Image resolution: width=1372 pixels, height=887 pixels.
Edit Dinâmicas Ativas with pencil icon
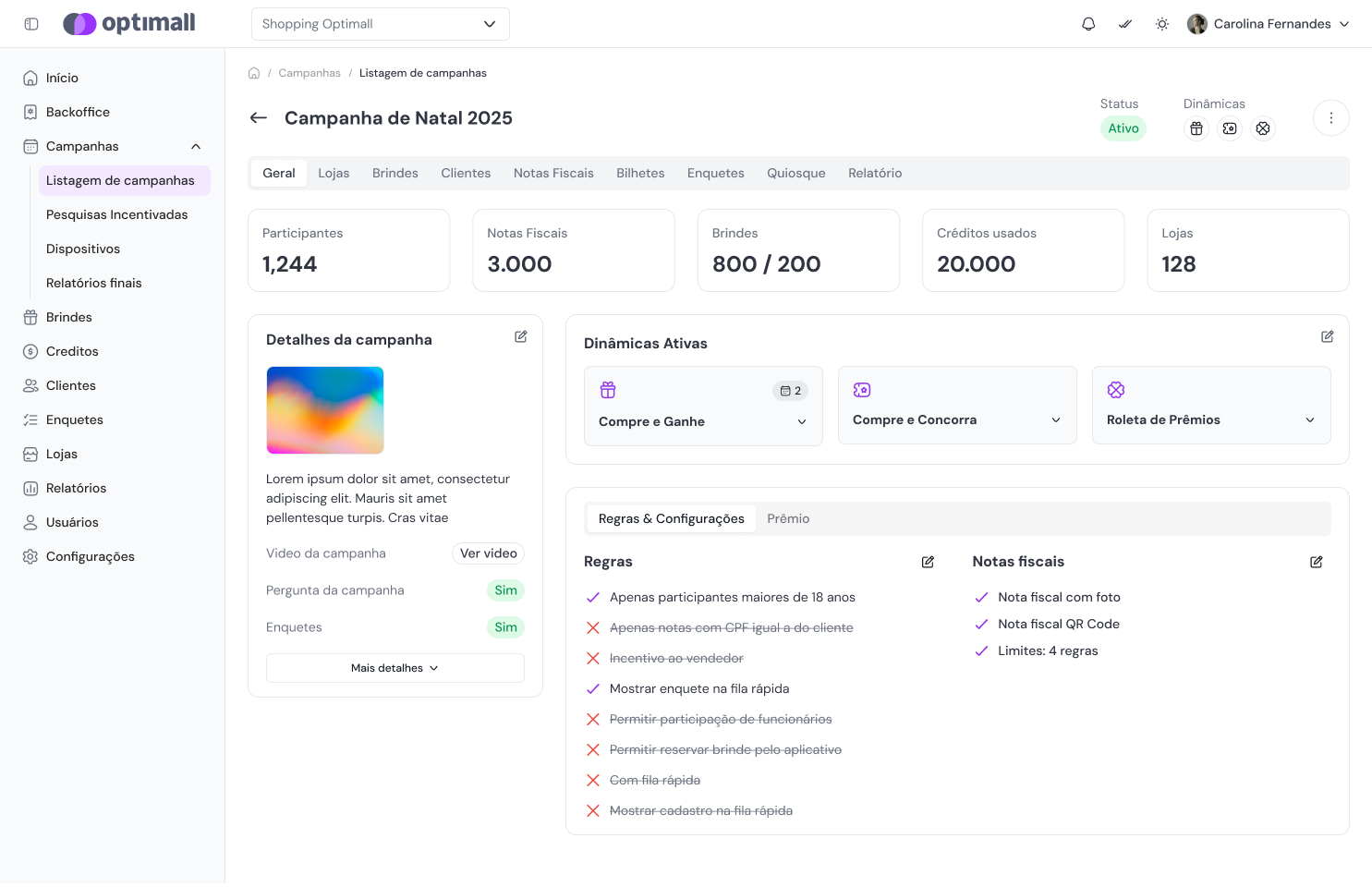point(1327,337)
